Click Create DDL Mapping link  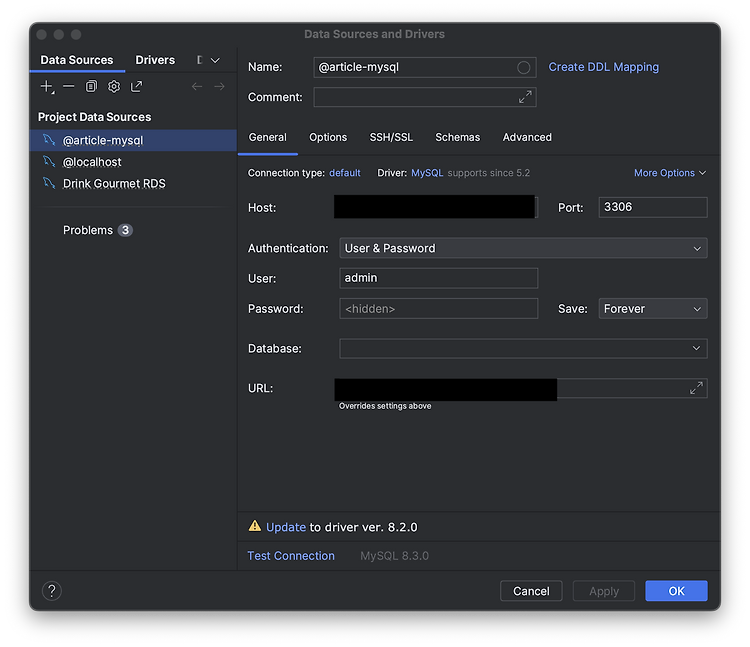tap(604, 67)
